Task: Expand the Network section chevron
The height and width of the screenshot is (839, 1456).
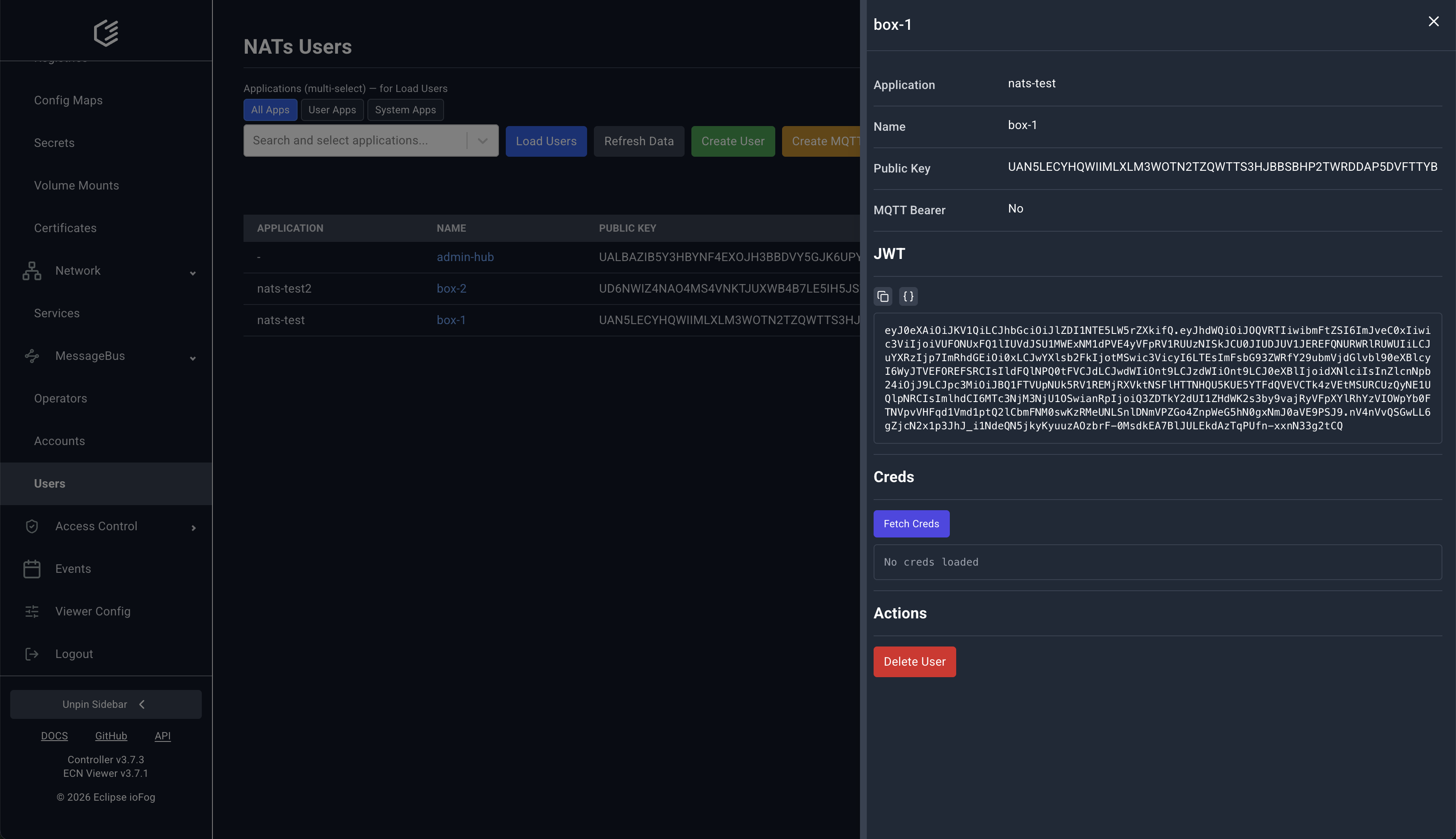Action: point(192,273)
